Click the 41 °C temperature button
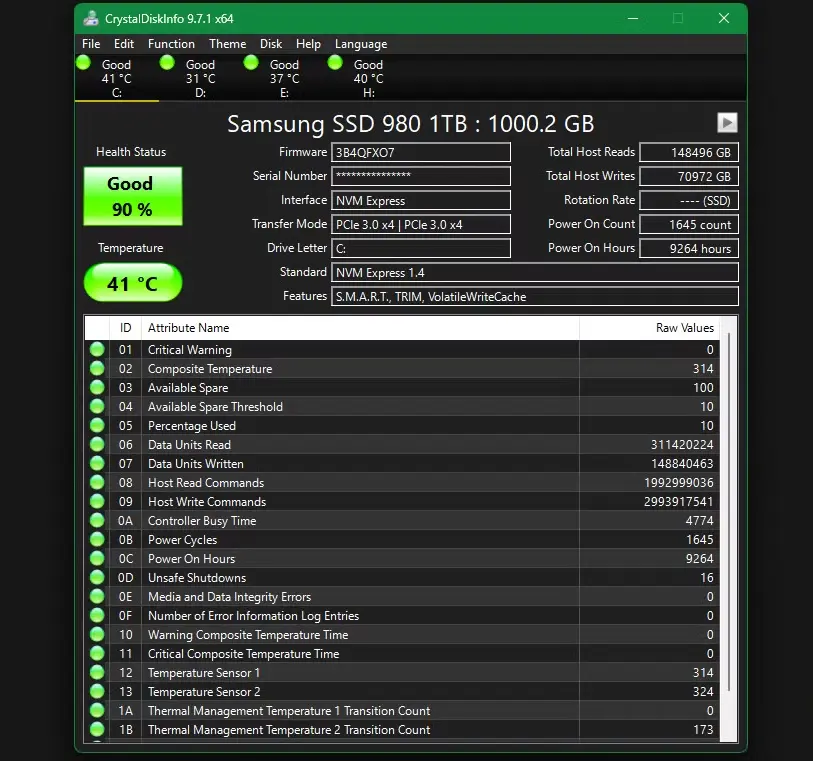 point(132,283)
